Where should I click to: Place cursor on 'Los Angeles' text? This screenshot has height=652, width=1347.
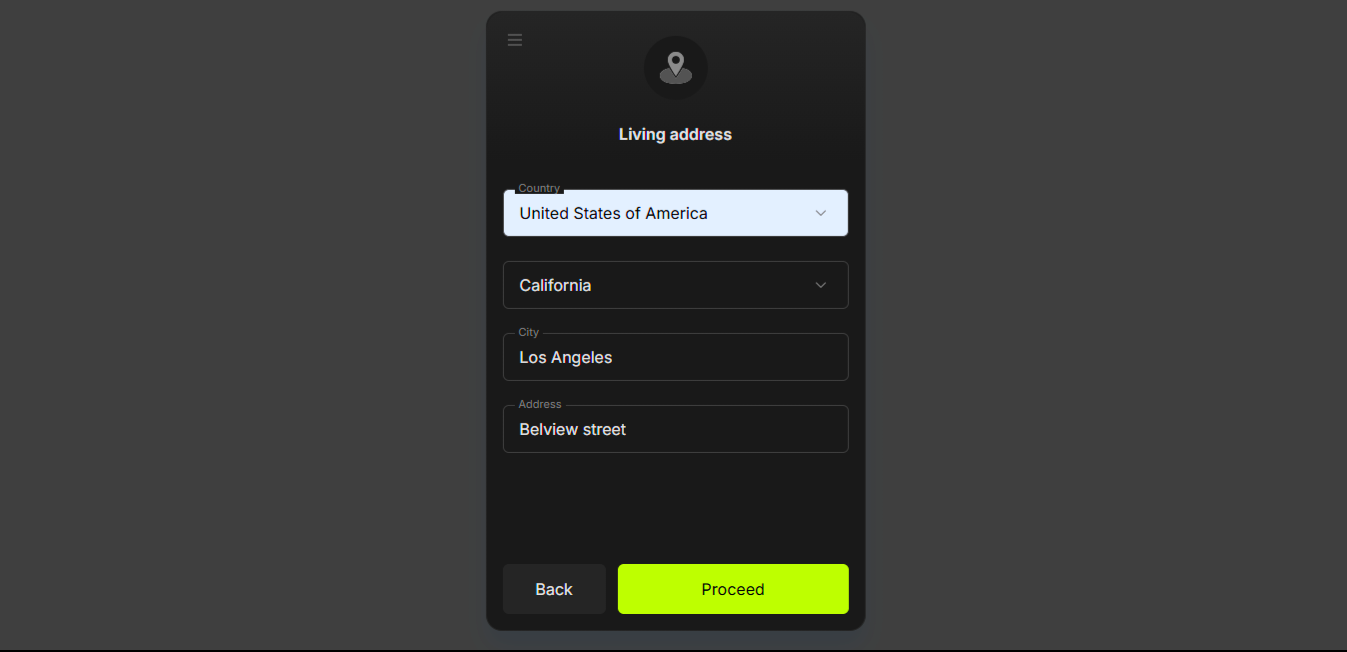(566, 357)
